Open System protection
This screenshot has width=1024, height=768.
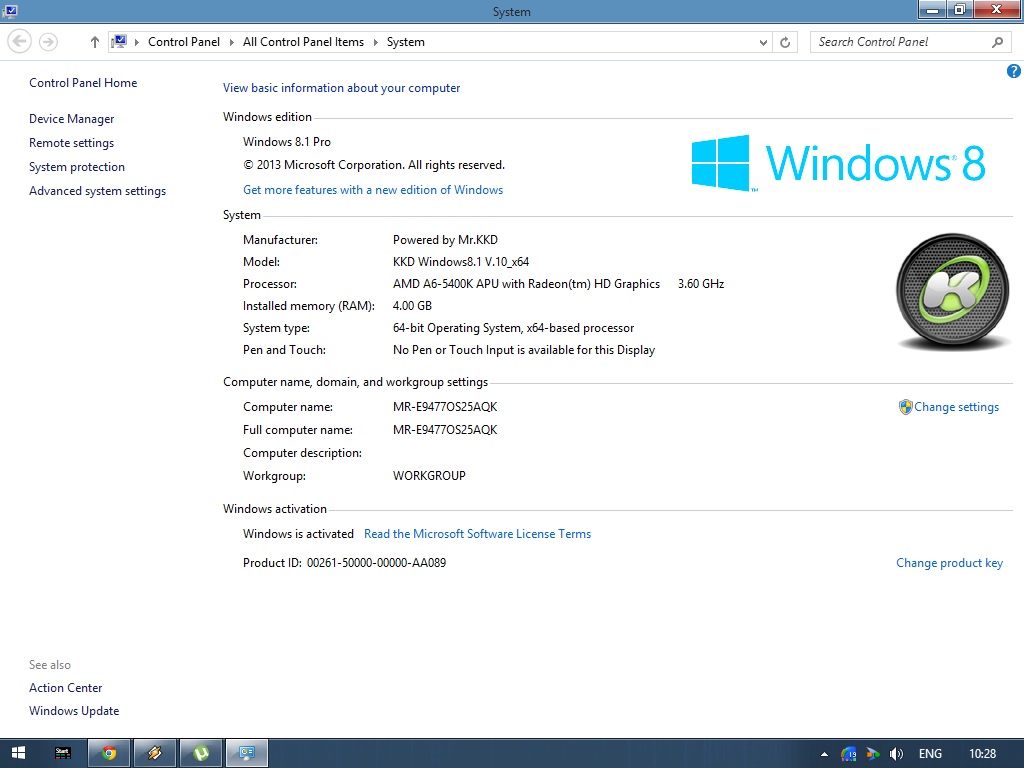76,167
